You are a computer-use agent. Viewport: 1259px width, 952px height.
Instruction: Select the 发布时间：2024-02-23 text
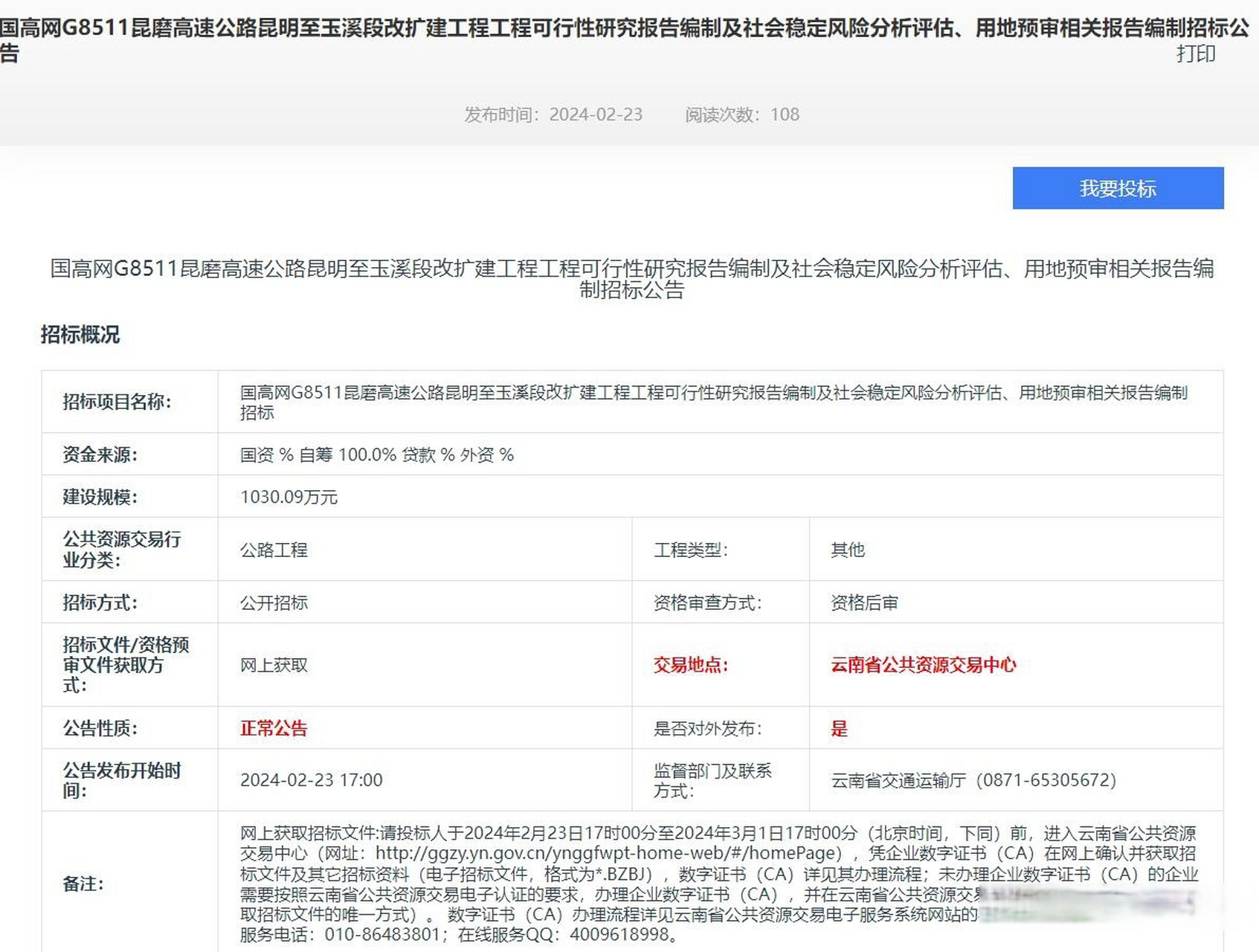pyautogui.click(x=553, y=115)
